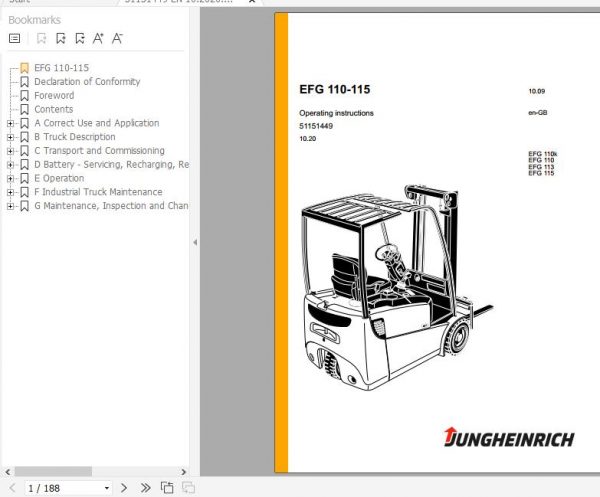Viewport: 600px width, 497px height.
Task: Click the en-GB language label
Action: point(538,112)
